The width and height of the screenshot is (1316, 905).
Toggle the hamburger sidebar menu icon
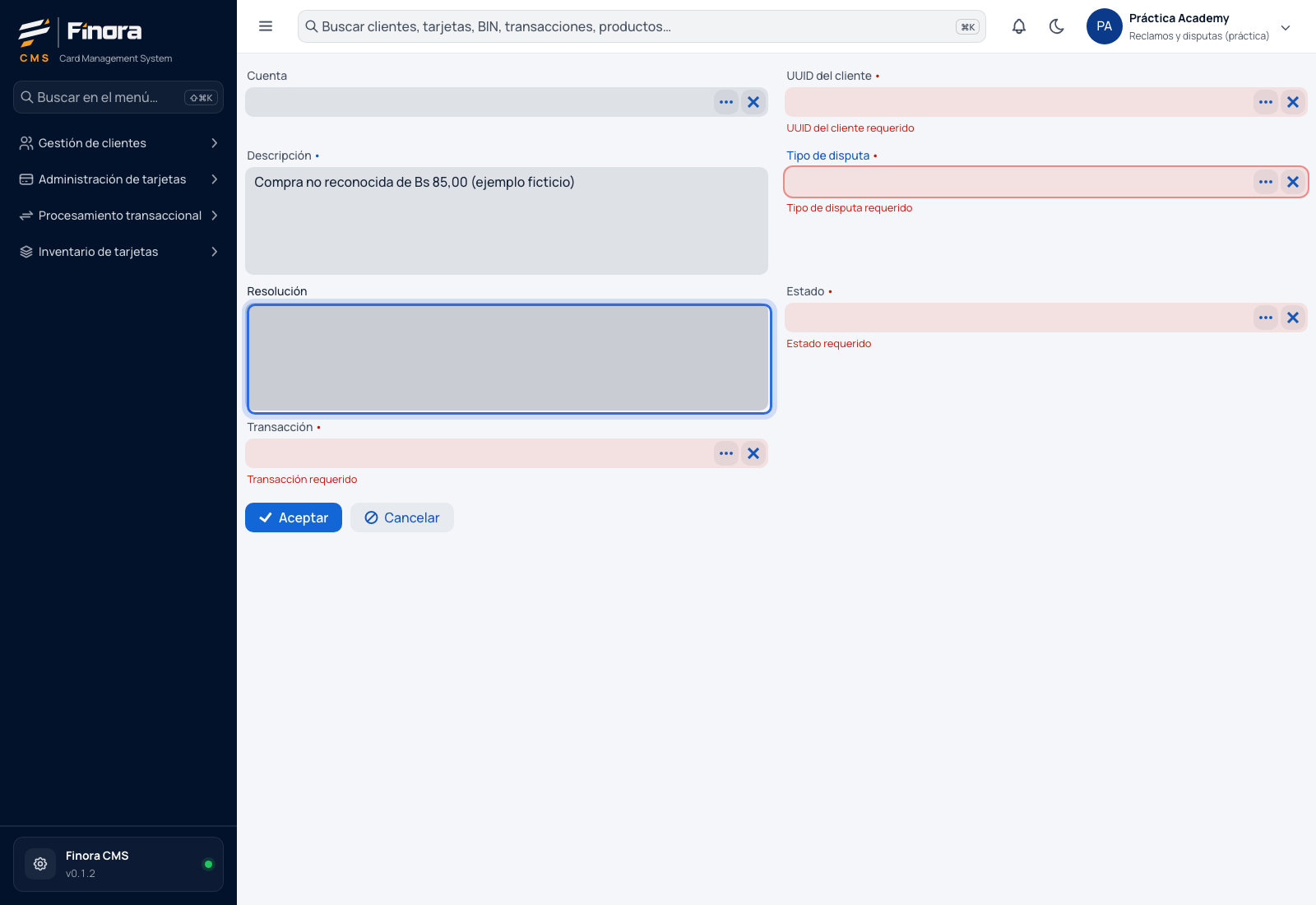point(266,26)
